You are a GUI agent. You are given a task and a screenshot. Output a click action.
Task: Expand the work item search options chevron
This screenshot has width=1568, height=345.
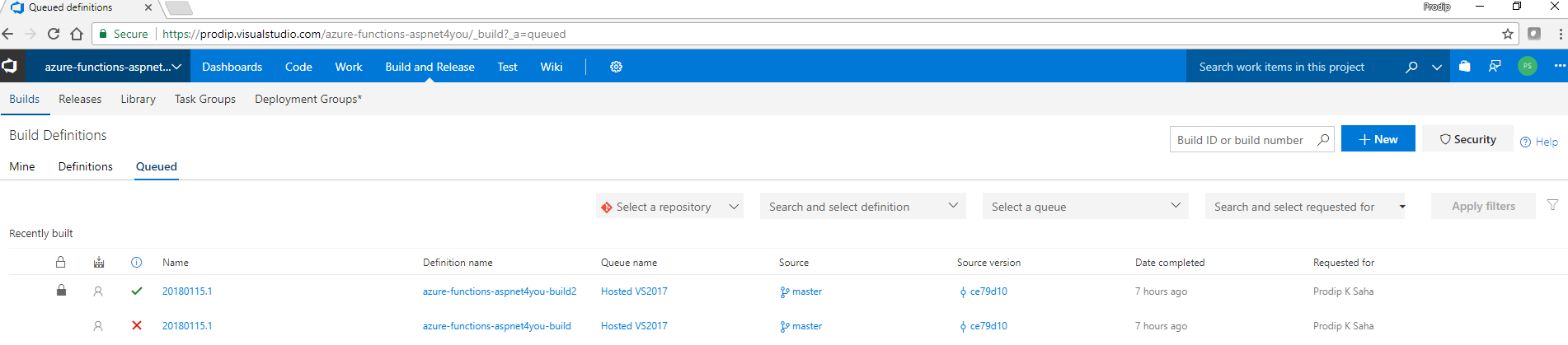[1437, 67]
